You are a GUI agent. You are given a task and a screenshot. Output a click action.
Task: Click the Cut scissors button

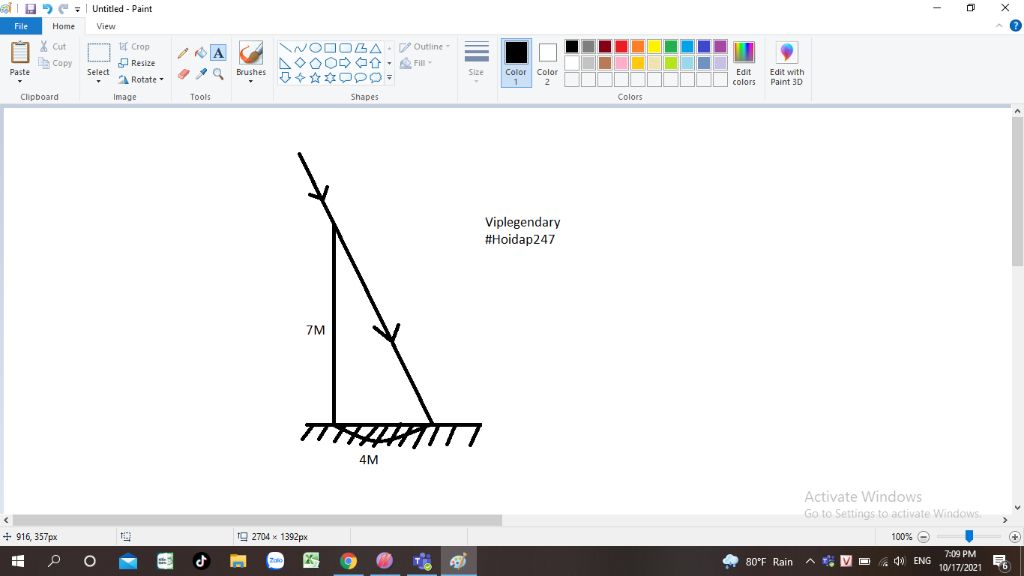[52, 46]
